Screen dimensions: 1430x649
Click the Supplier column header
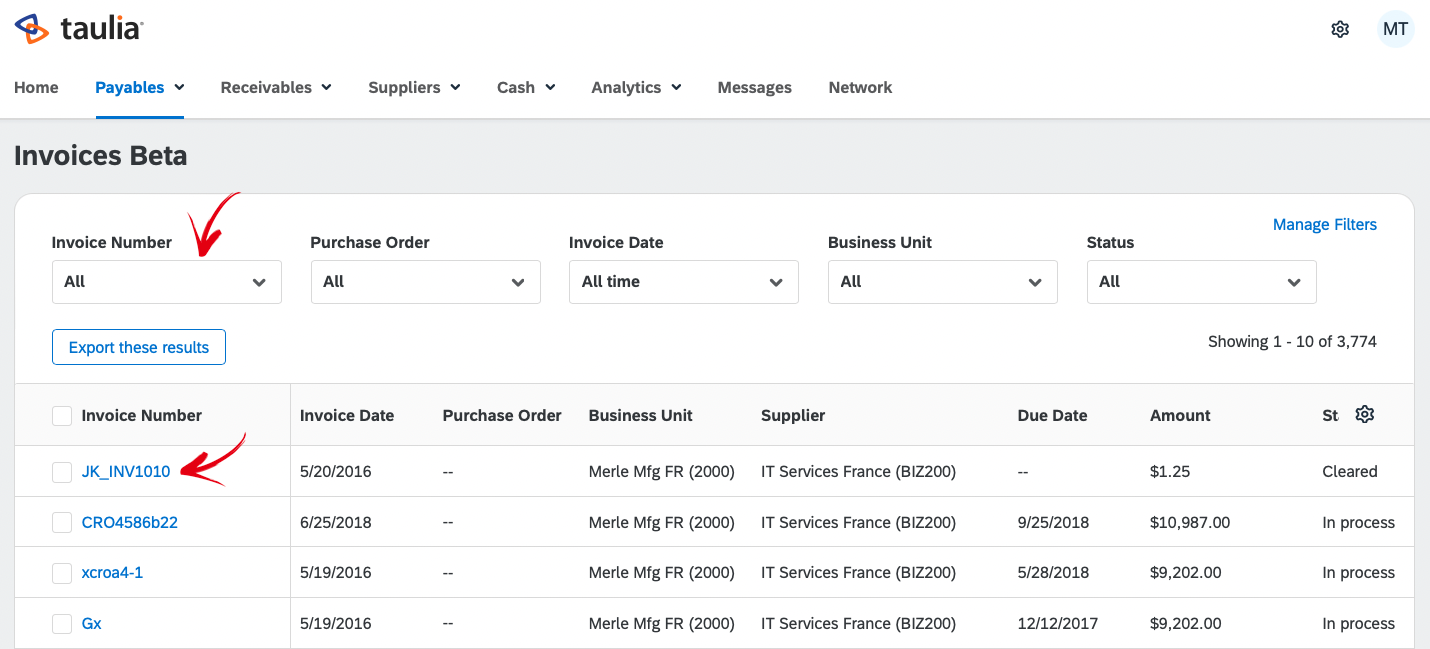[x=793, y=415]
